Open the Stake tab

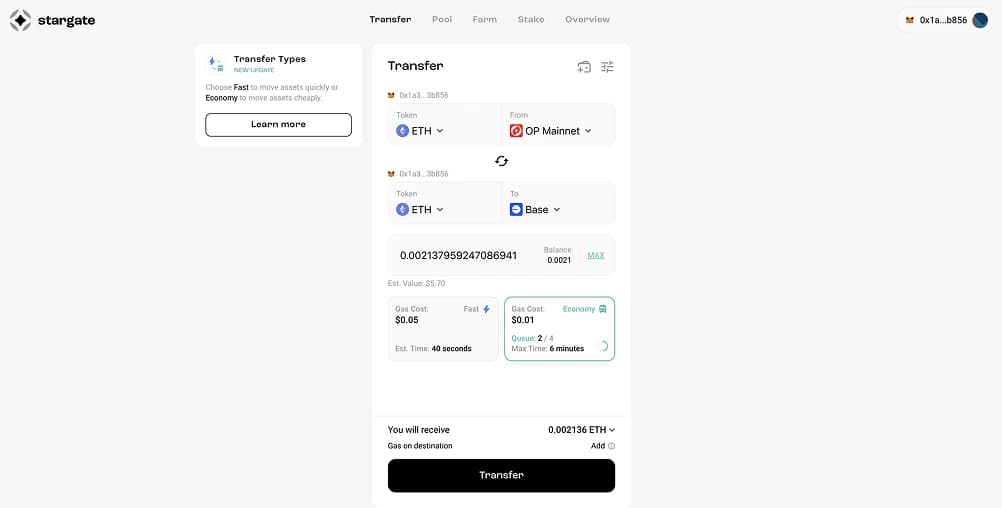(531, 20)
